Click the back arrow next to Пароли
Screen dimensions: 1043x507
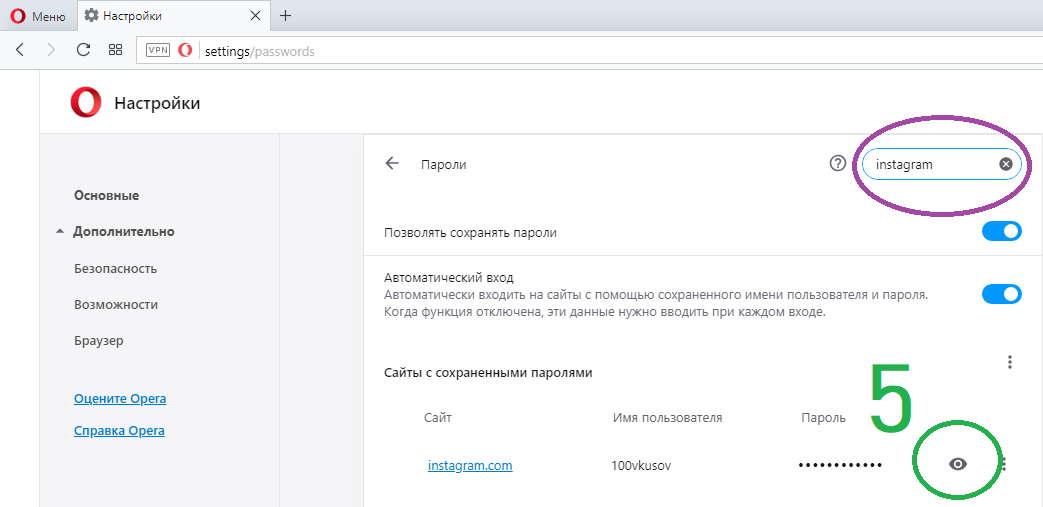point(392,164)
